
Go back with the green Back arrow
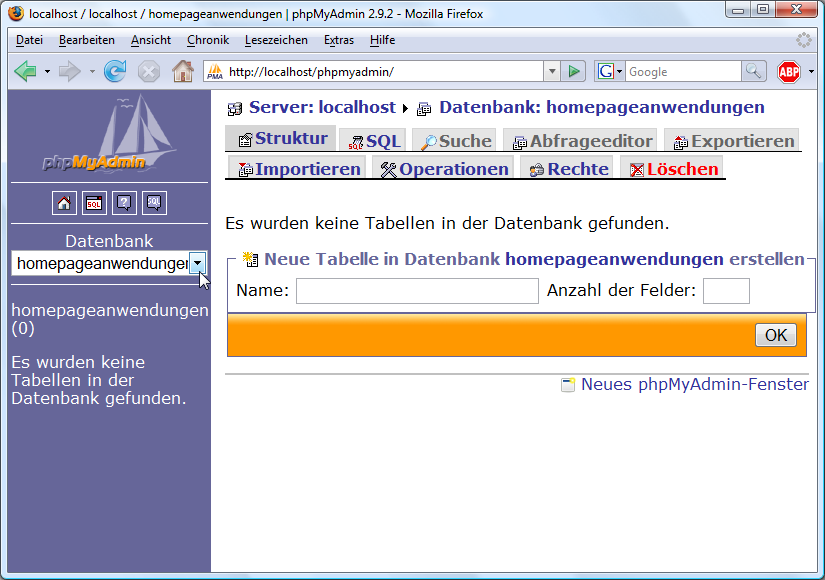(x=25, y=71)
